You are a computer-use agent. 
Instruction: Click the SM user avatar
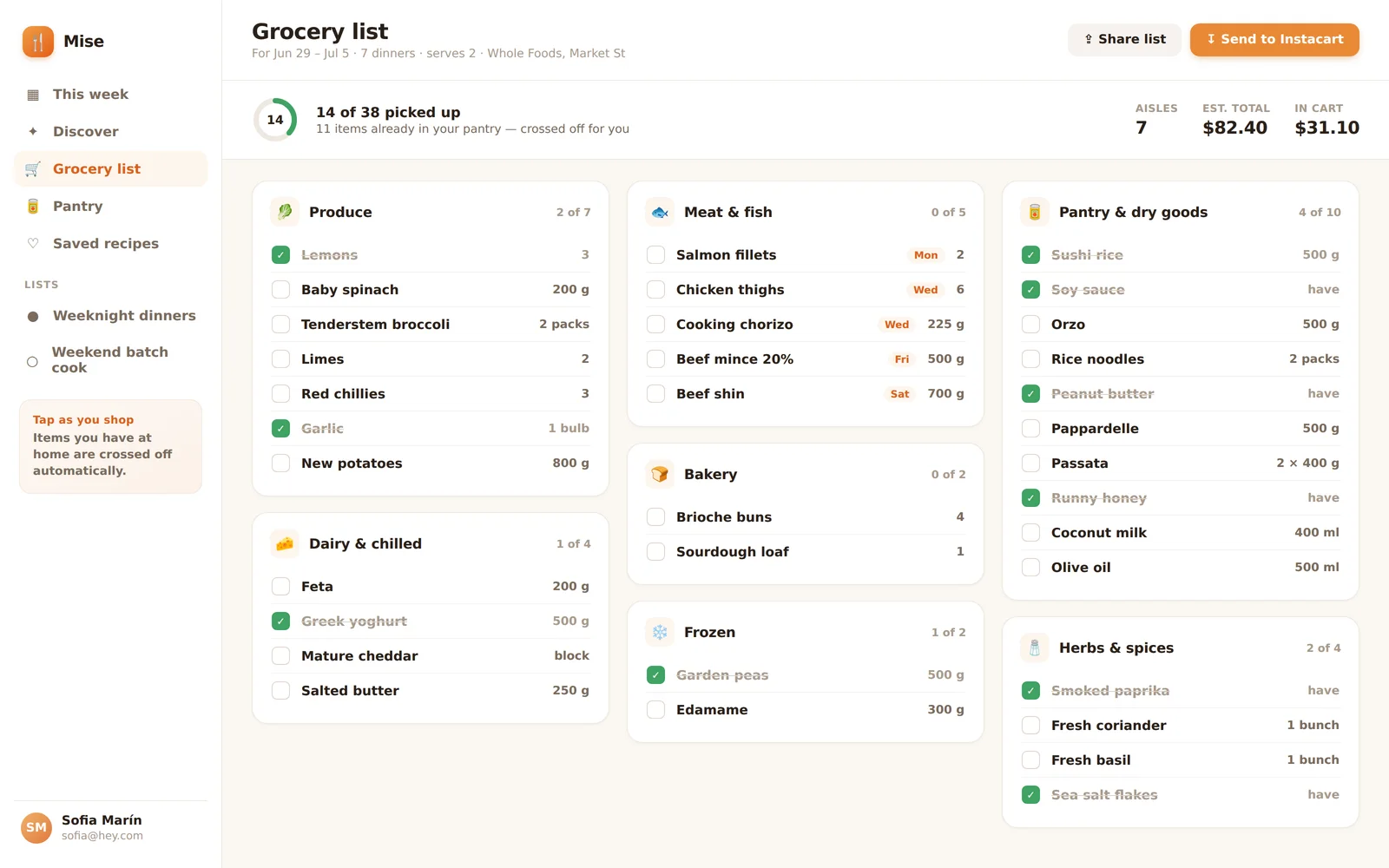(36, 828)
